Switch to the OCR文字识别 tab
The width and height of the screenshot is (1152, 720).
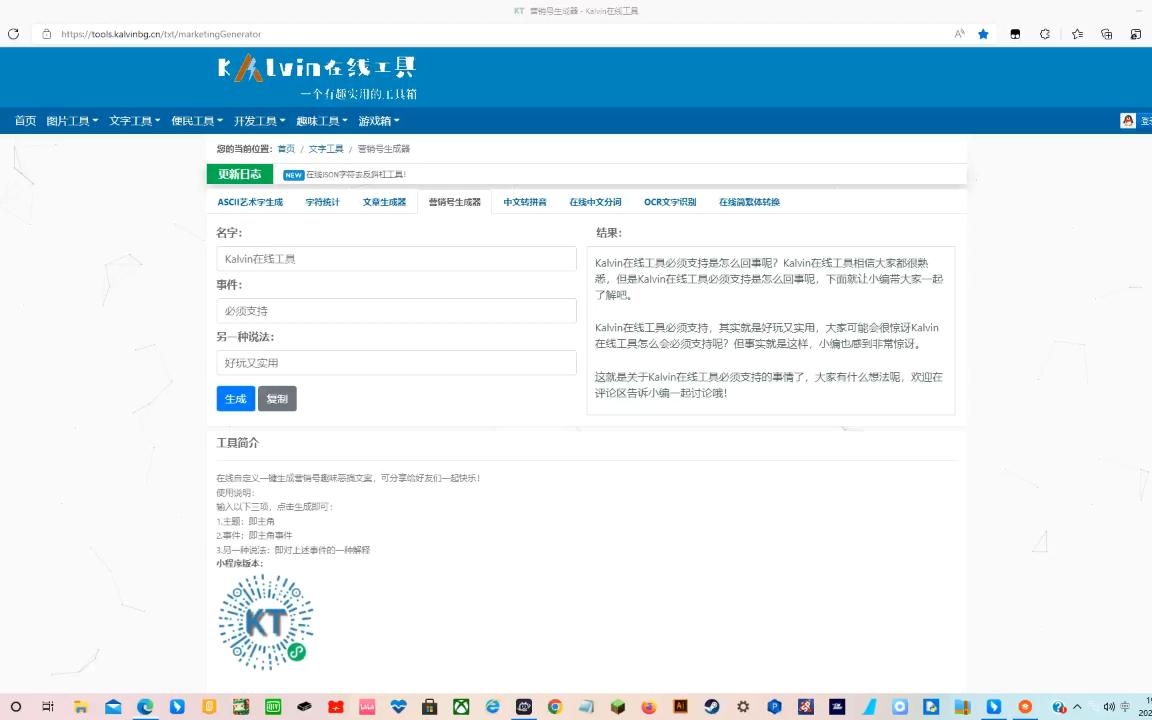670,202
